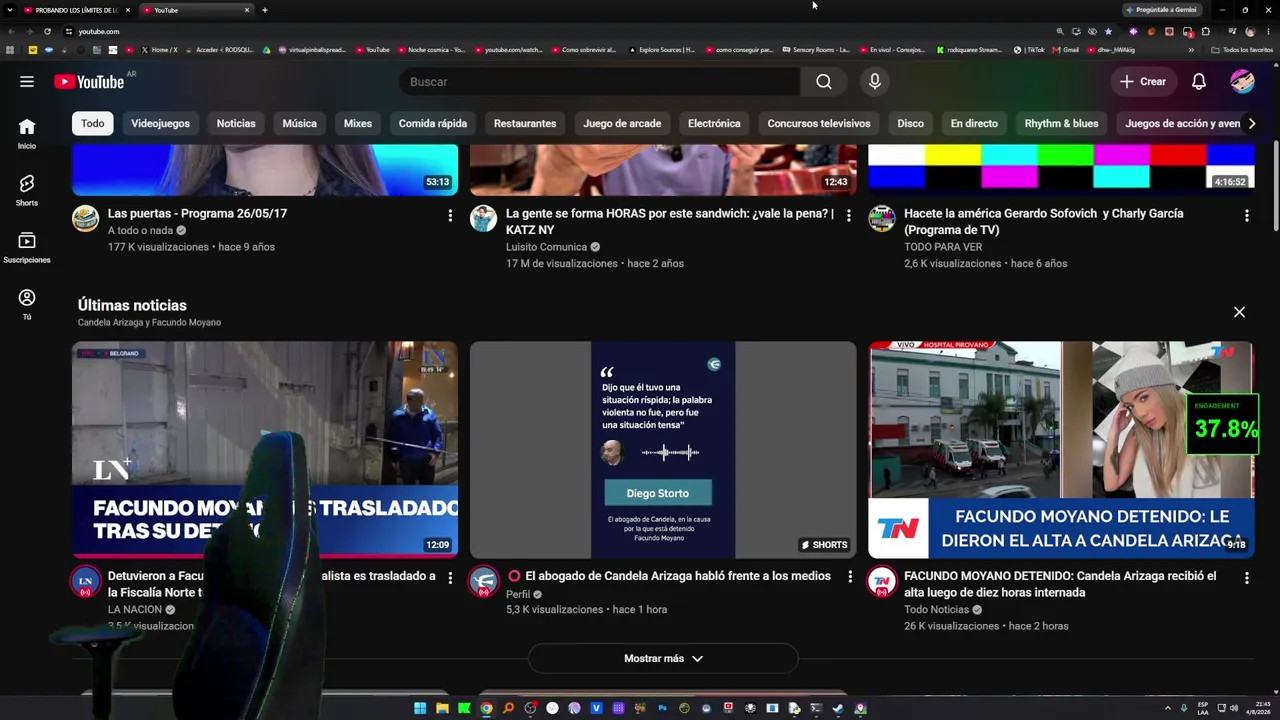Open Todos los favoritos folder
Viewport: 1280px width, 720px height.
(1242, 50)
